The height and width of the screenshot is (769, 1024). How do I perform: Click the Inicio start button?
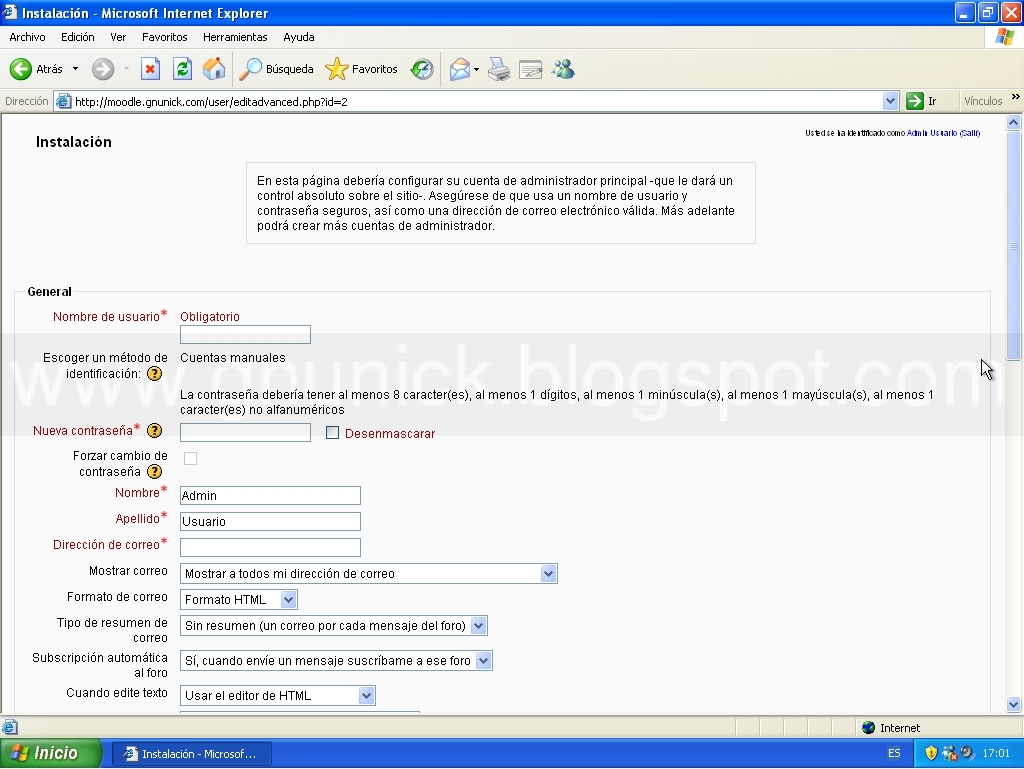51,753
